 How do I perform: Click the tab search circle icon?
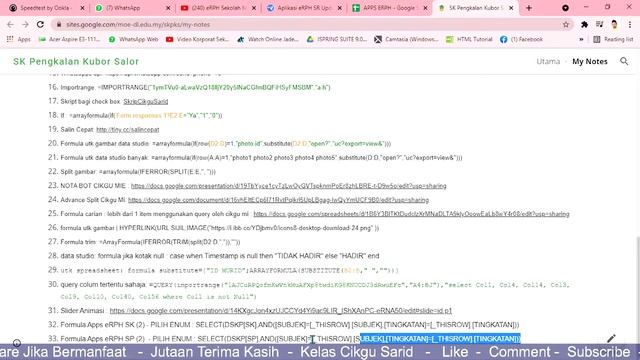point(565,8)
